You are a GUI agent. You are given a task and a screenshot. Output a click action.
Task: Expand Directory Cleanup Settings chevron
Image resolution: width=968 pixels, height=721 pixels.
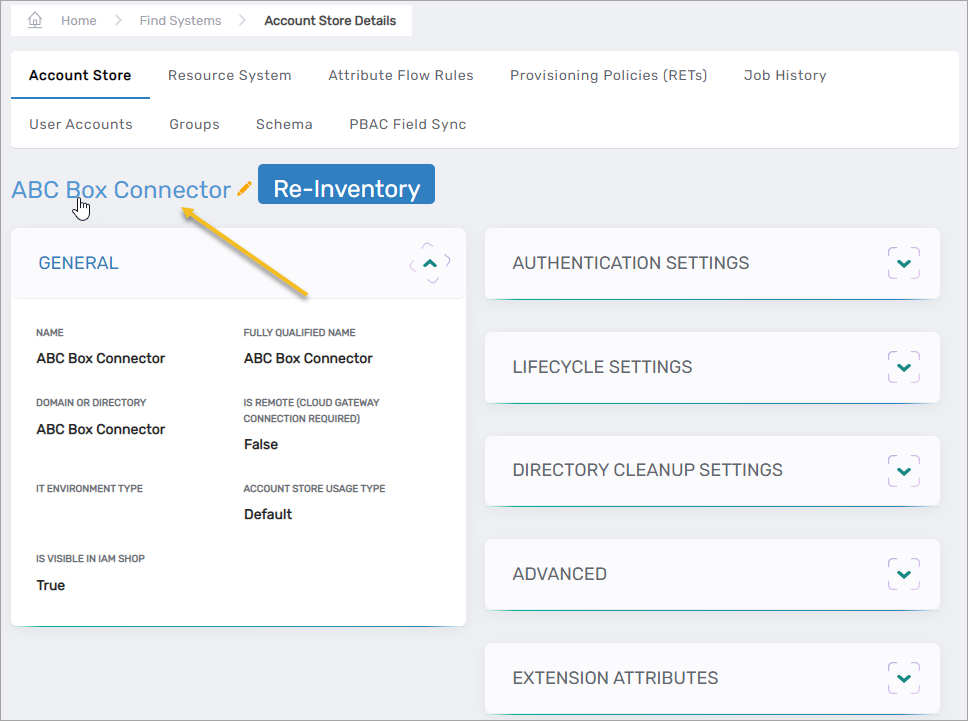(903, 470)
